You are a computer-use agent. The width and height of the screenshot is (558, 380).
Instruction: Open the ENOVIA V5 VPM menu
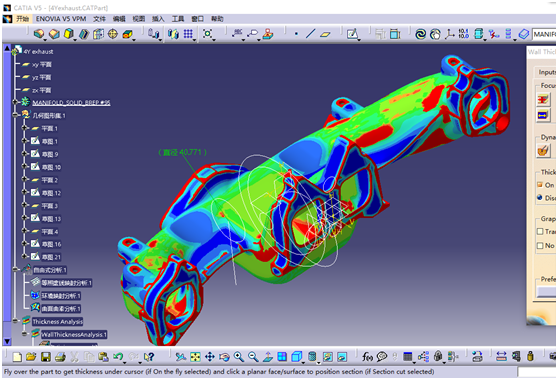[61, 19]
